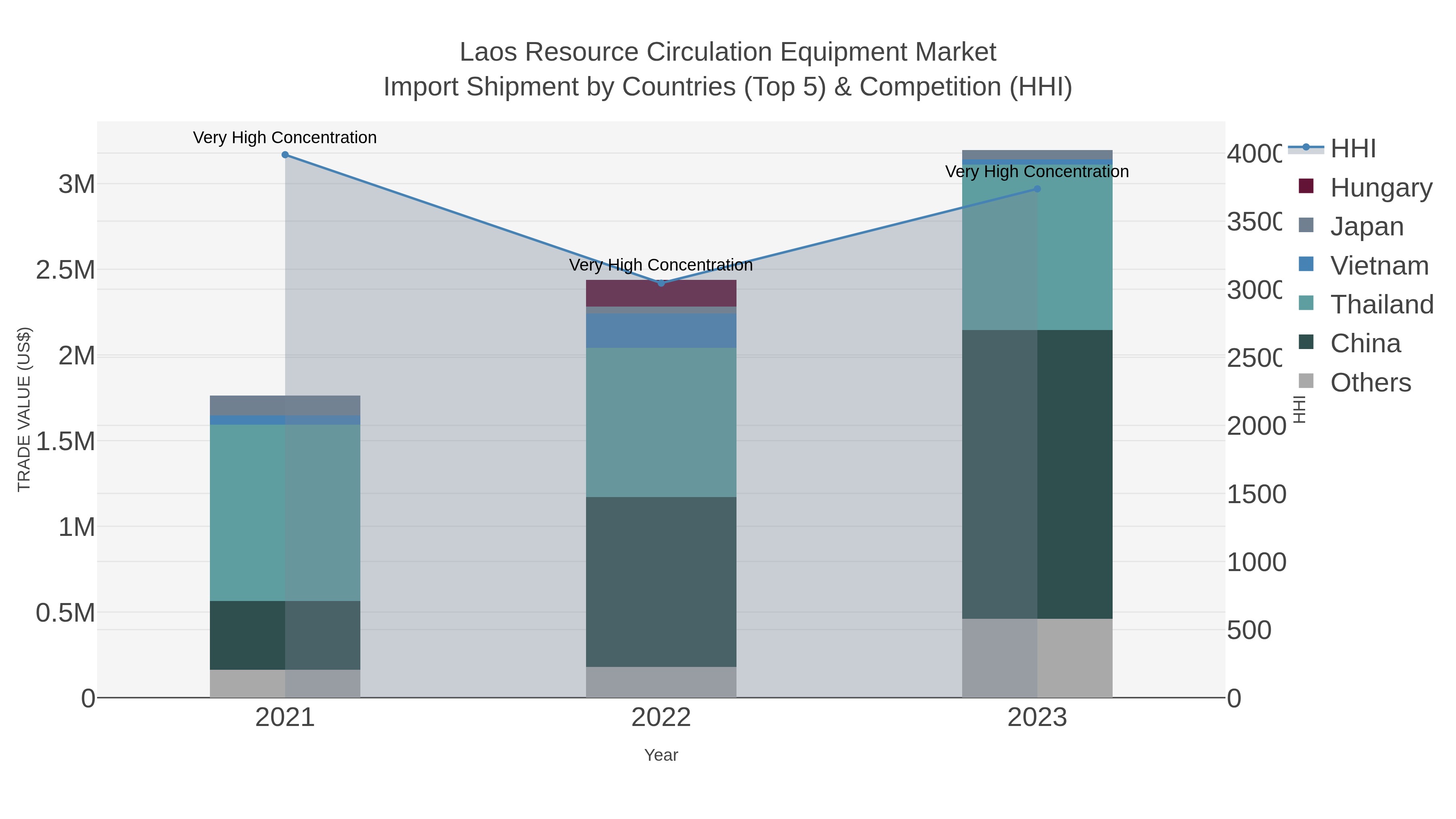Click the Vietnam blue legend swatch
The height and width of the screenshot is (819, 1456).
[x=1306, y=264]
